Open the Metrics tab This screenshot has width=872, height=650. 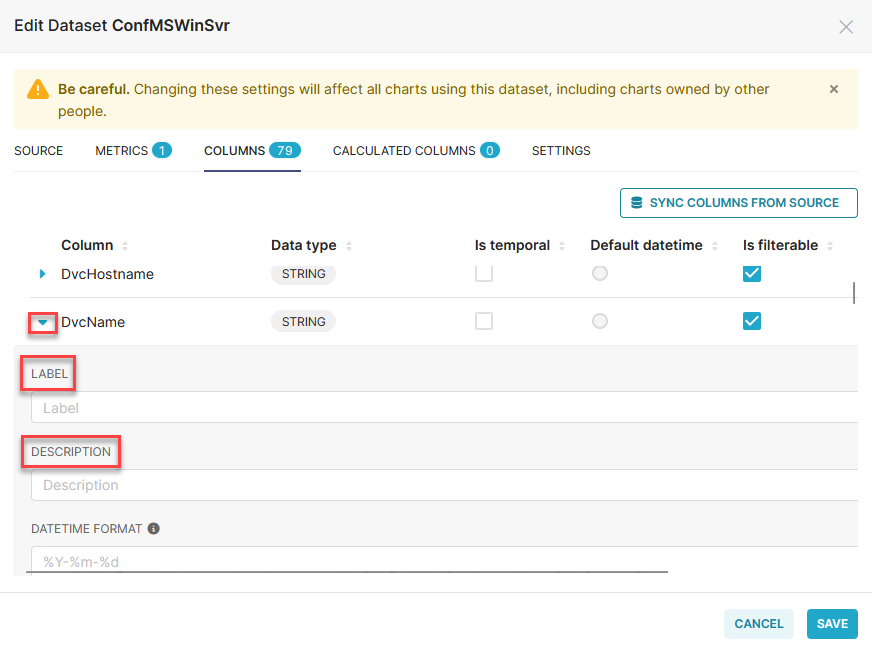click(133, 151)
